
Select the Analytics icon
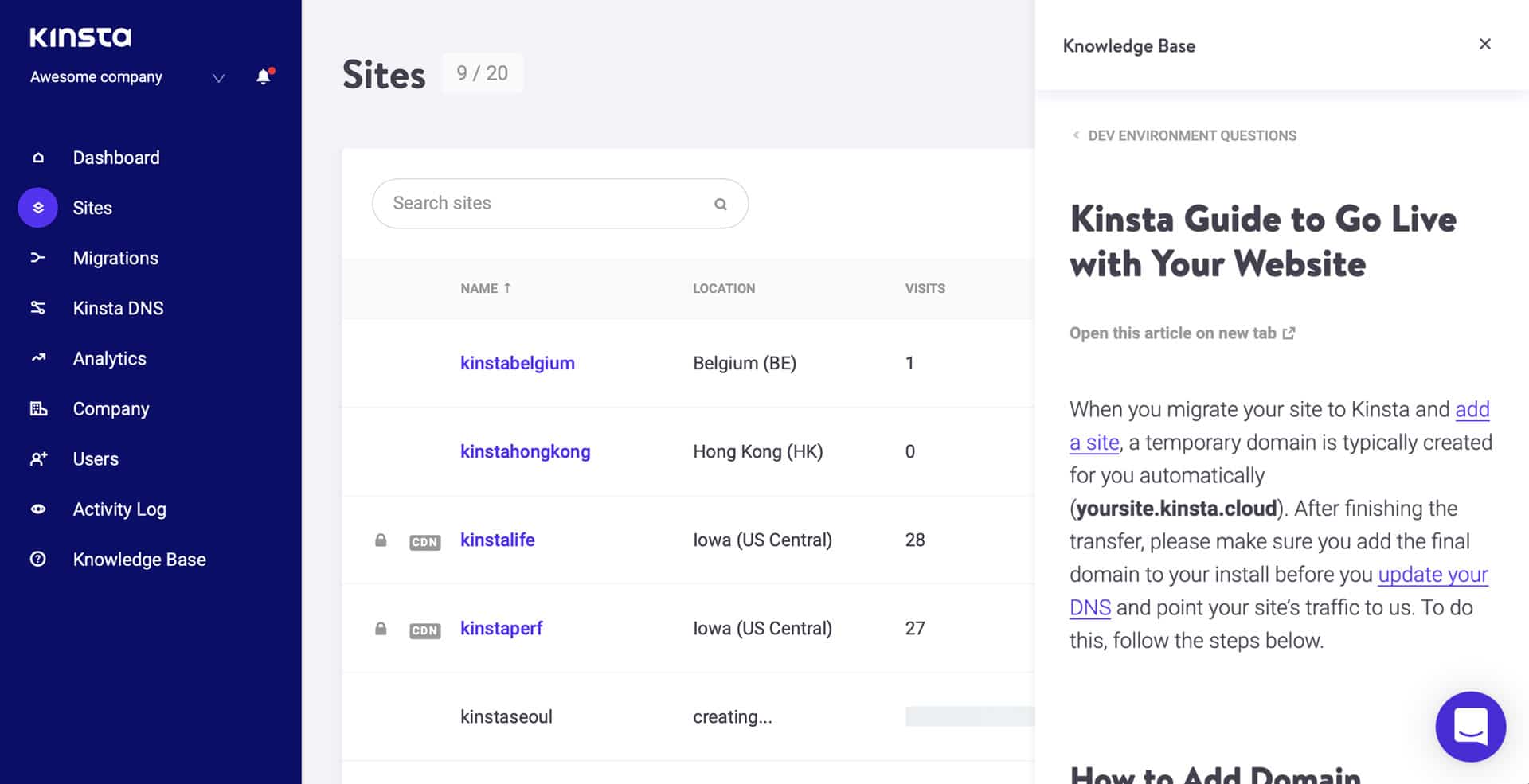(37, 358)
